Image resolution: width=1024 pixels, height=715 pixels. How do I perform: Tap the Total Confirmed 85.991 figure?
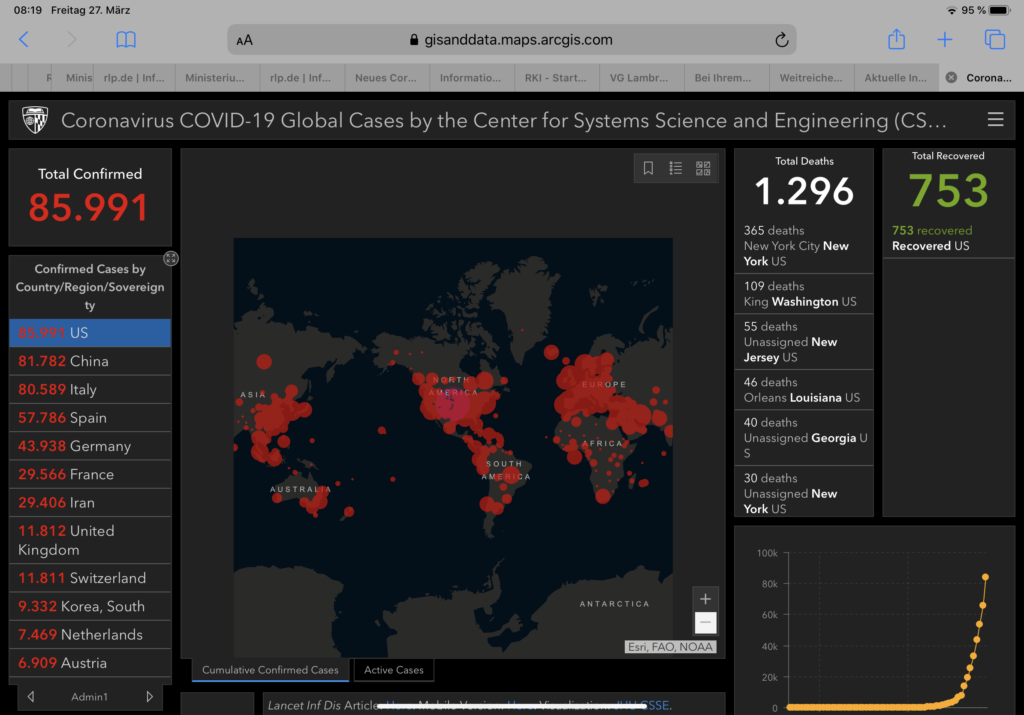tap(89, 207)
